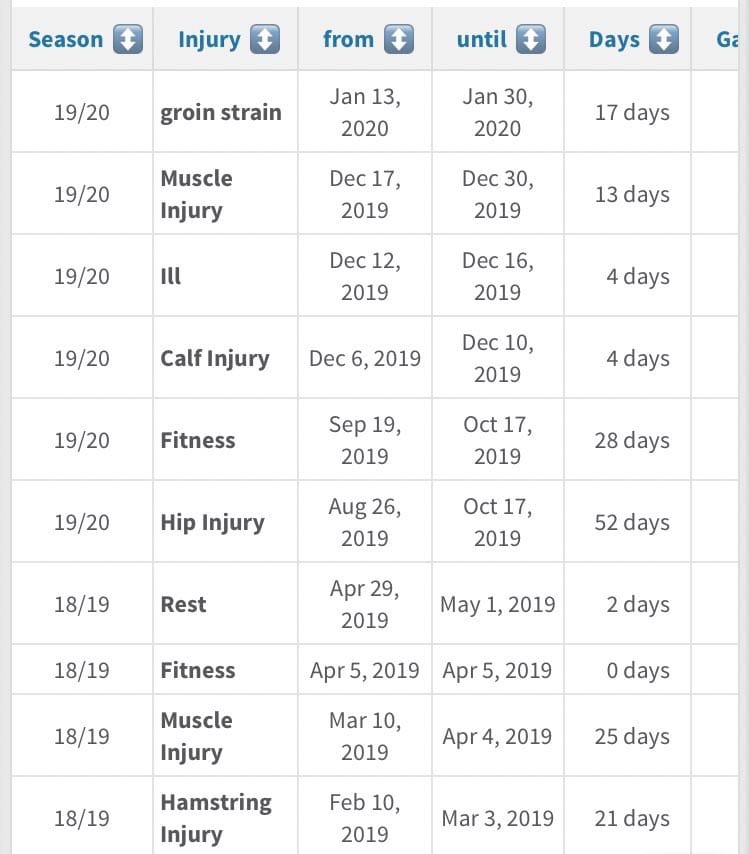Click the Hip Injury entry
The height and width of the screenshot is (854, 749).
coord(213,522)
